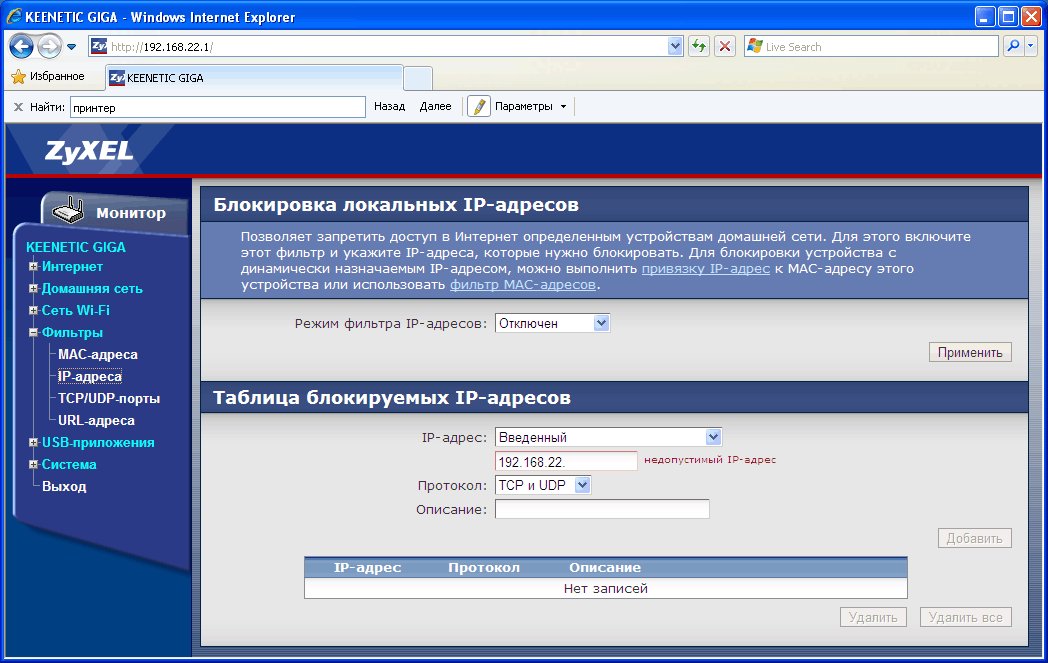Screen dimensions: 1048x663
Task: Click Далее in the find bar
Action: [435, 106]
